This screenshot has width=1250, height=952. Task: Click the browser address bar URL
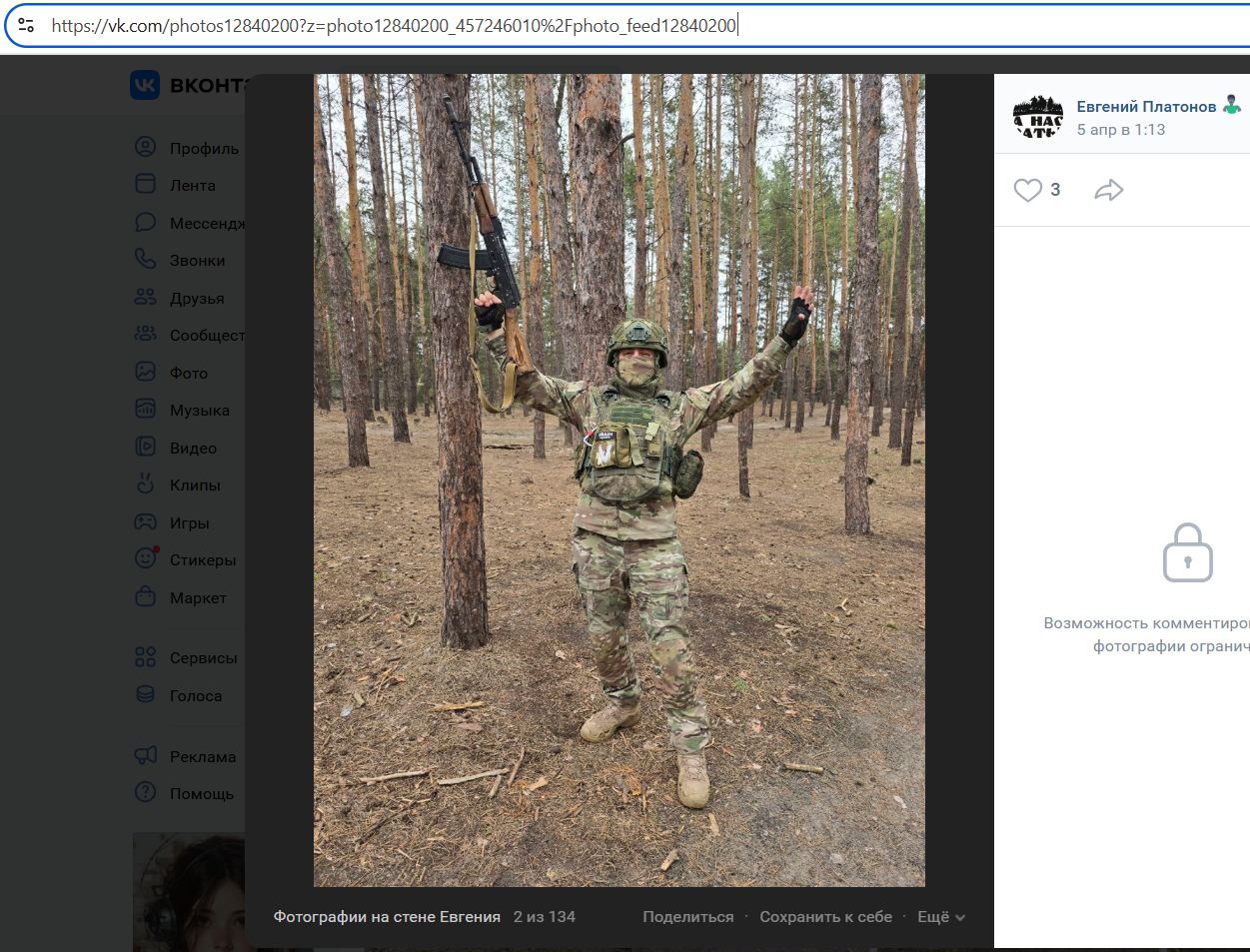(394, 26)
